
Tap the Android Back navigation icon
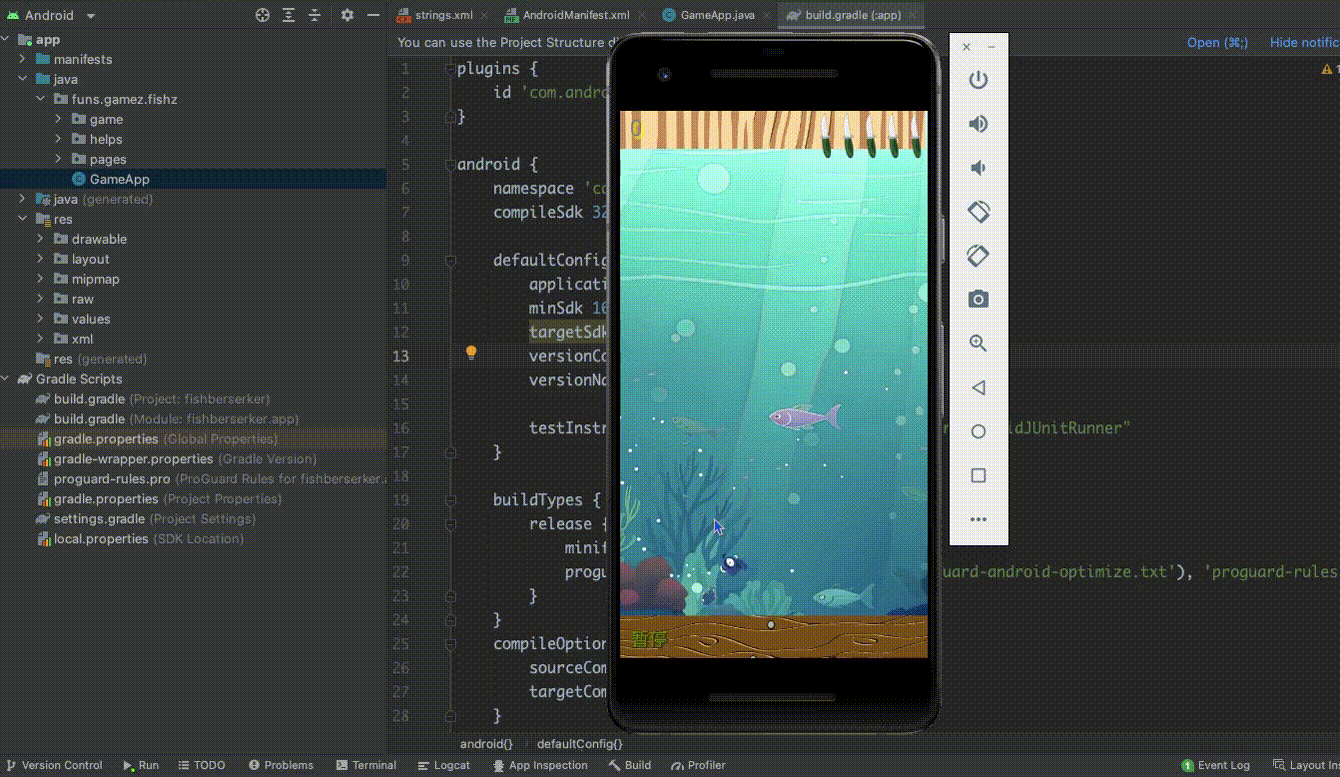pos(978,387)
